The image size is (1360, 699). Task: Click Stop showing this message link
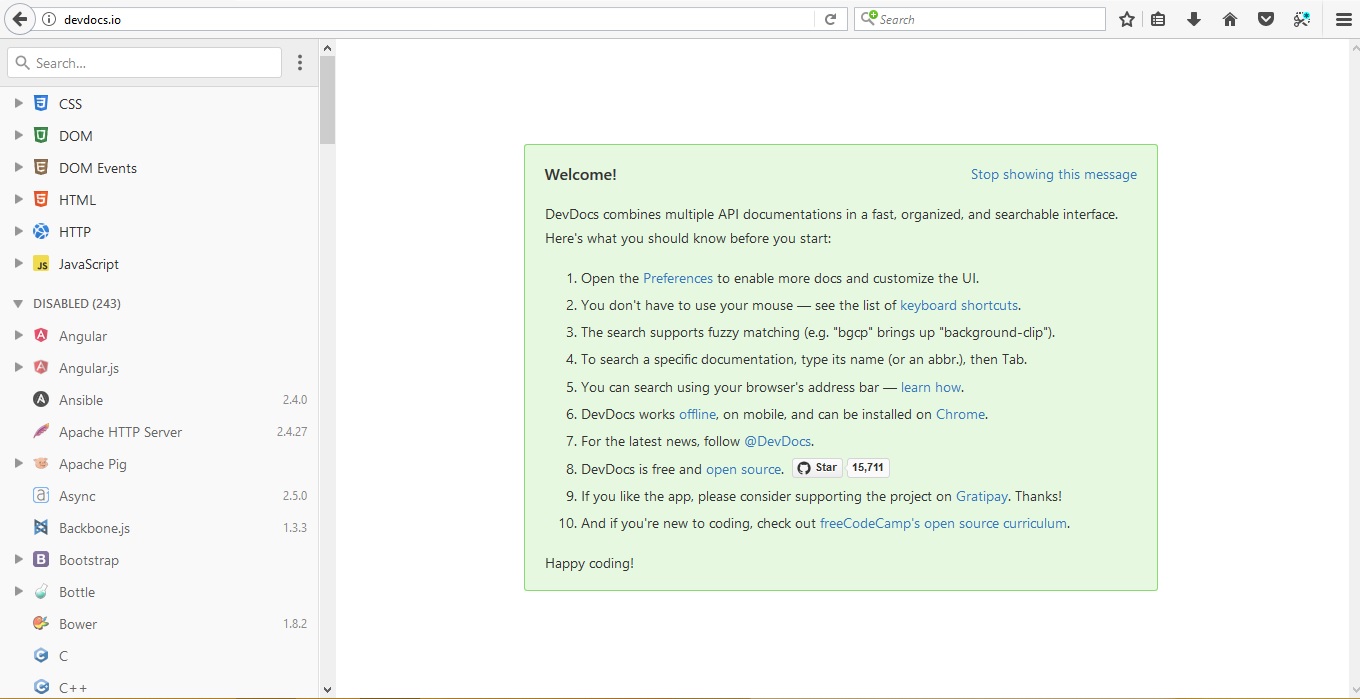coord(1054,174)
